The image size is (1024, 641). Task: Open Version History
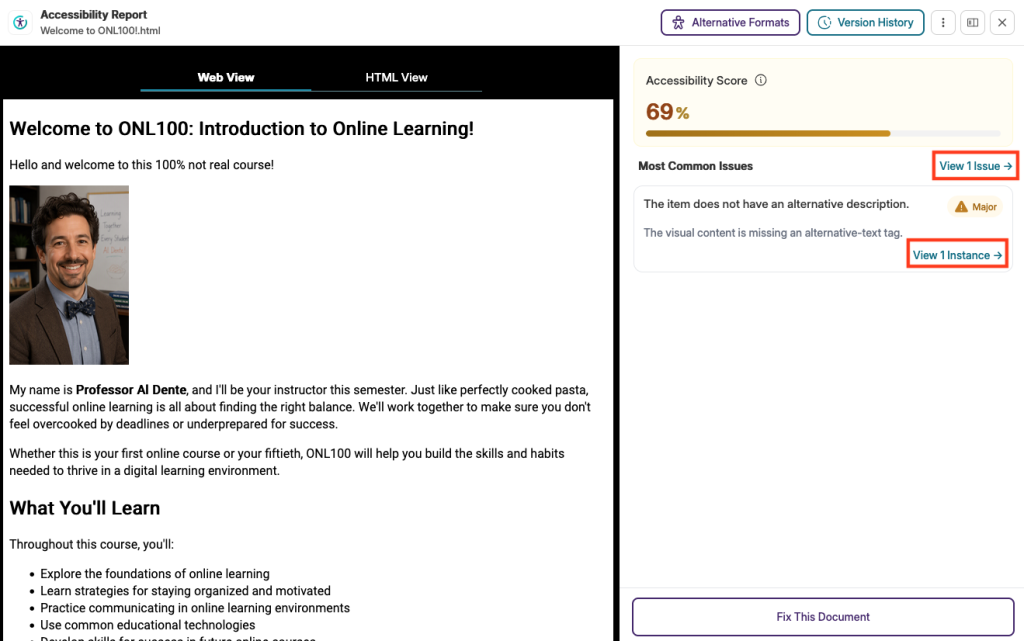click(865, 23)
